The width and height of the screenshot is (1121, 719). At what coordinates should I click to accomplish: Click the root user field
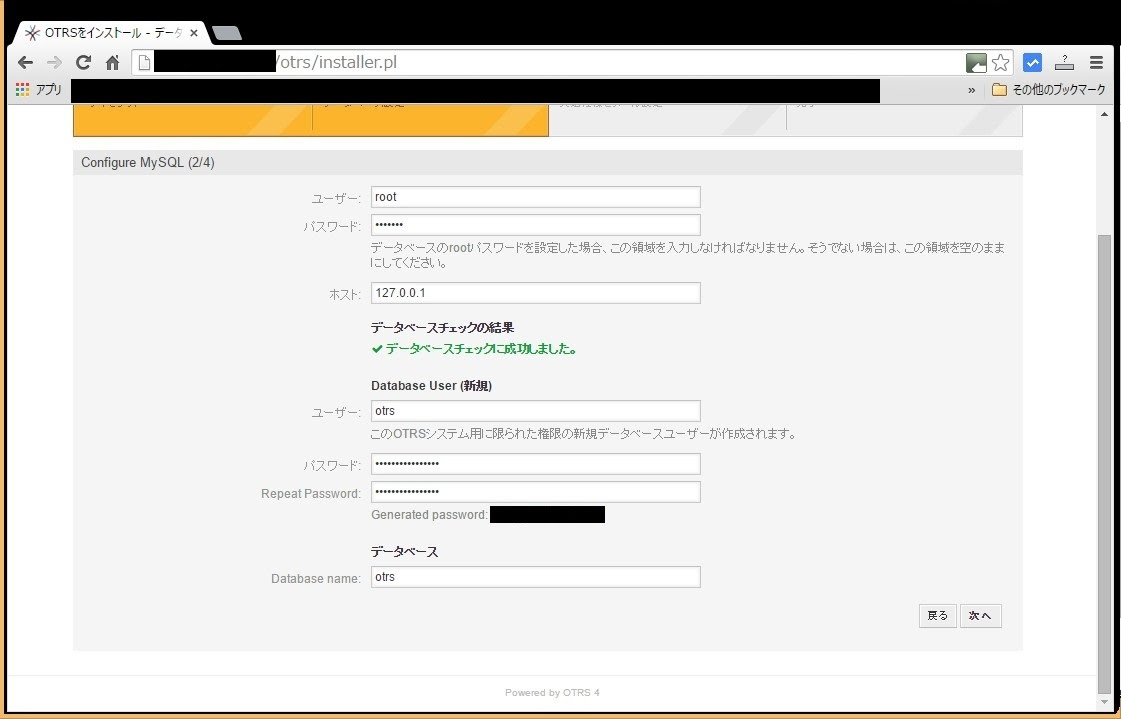pyautogui.click(x=535, y=197)
